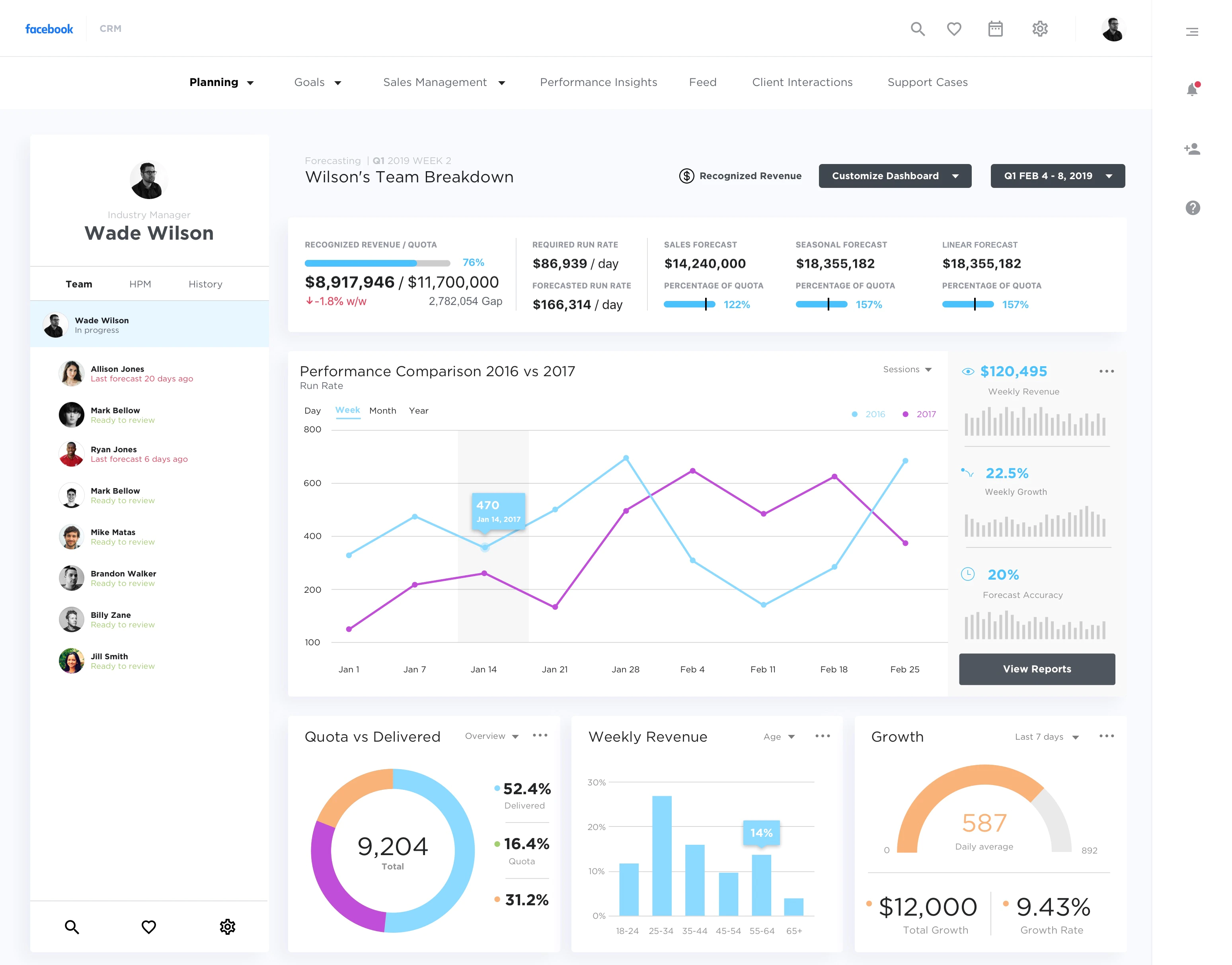Open Client Interactions
The image size is (1232, 965).
[802, 82]
